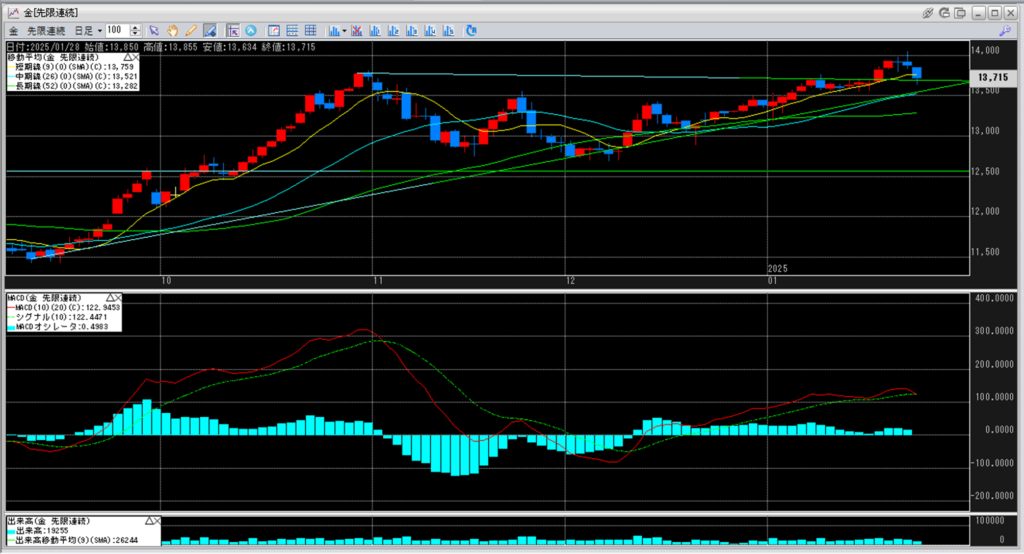The image size is (1024, 554).
Task: Click the chain link icon in title bar
Action: (927, 12)
